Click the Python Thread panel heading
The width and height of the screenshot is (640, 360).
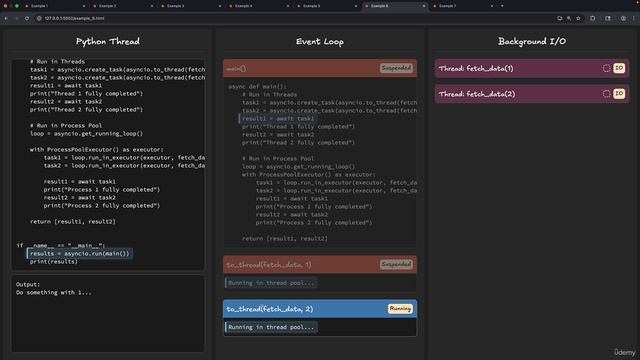[x=108, y=41]
